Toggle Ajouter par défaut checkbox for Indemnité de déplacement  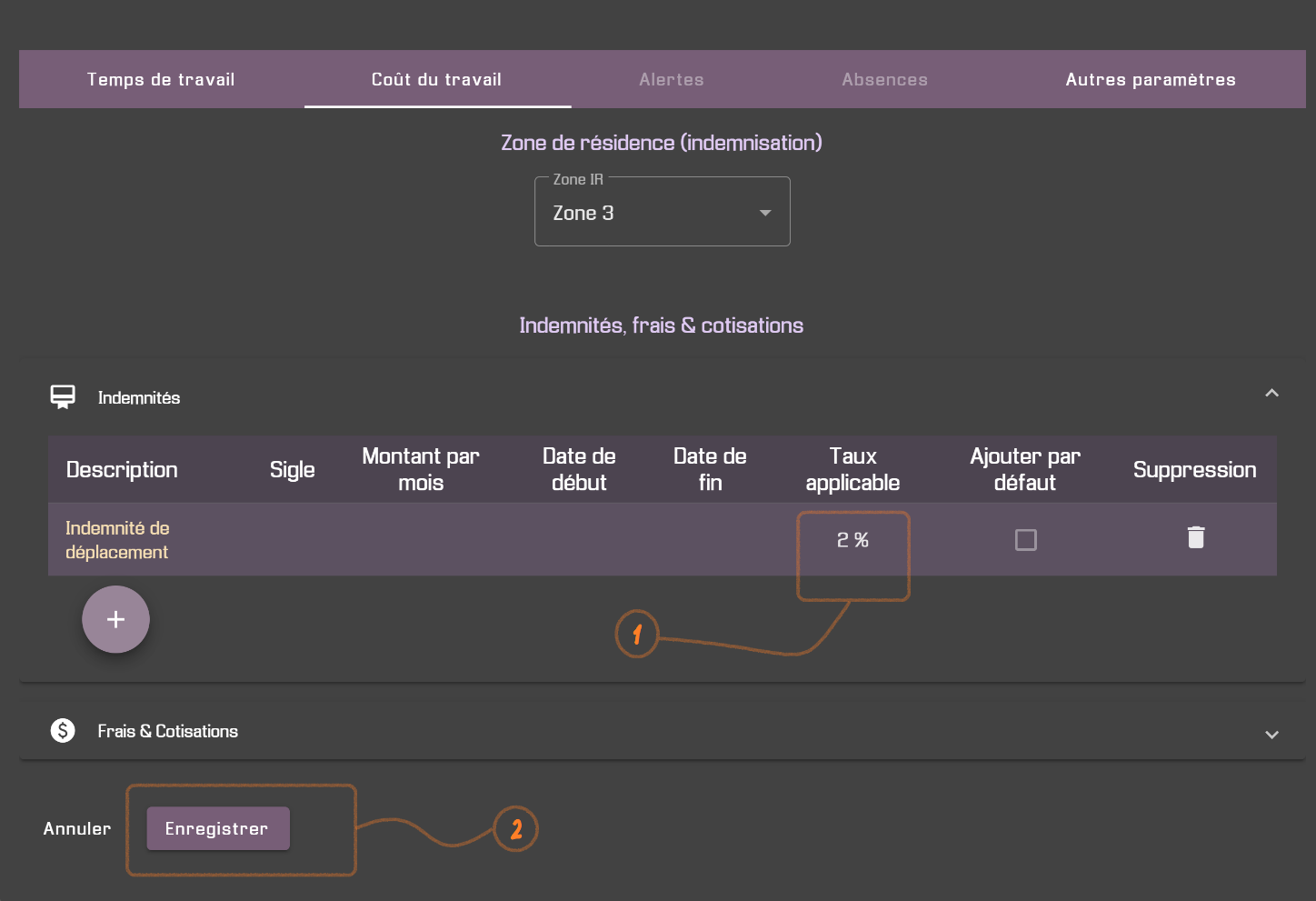click(x=1025, y=540)
